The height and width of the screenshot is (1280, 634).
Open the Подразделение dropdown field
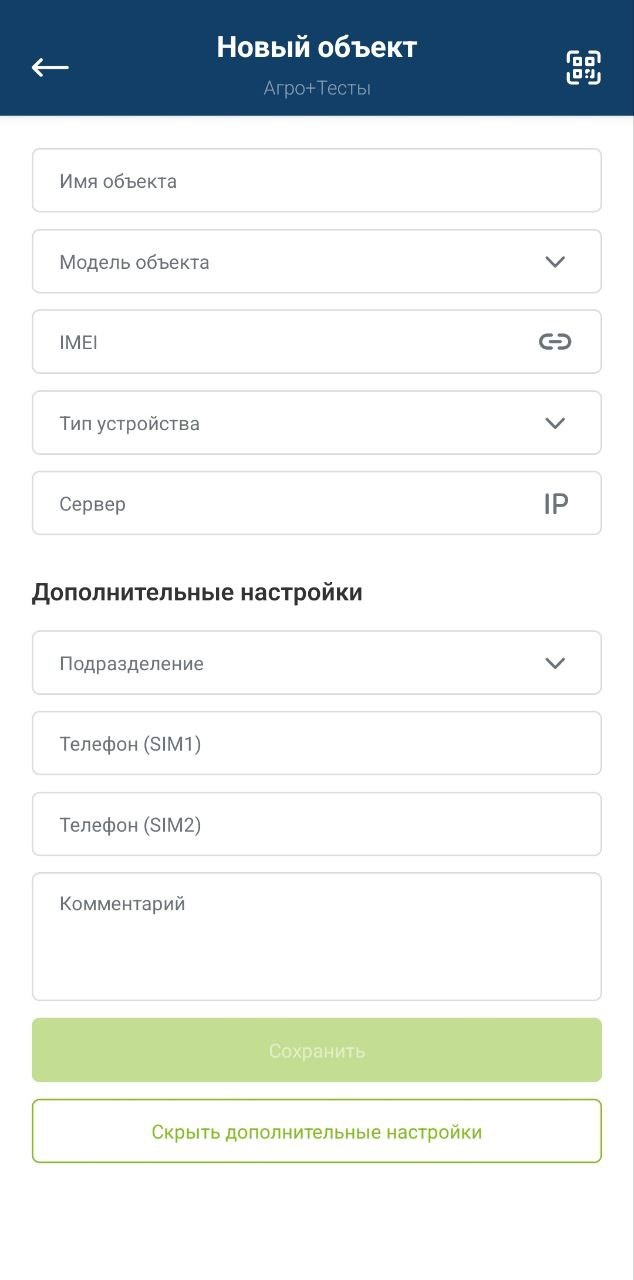click(317, 663)
